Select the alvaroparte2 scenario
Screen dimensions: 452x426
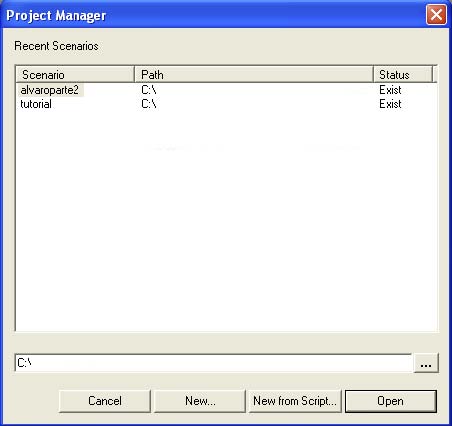coord(50,90)
